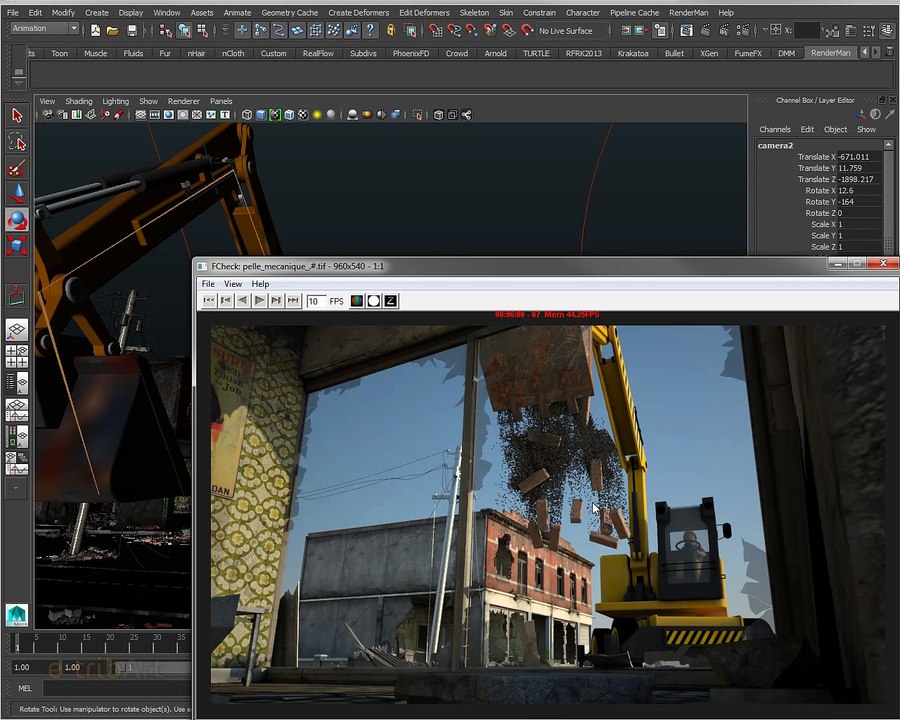Go to first frame in FCheck
Viewport: 900px width, 720px height.
209,300
